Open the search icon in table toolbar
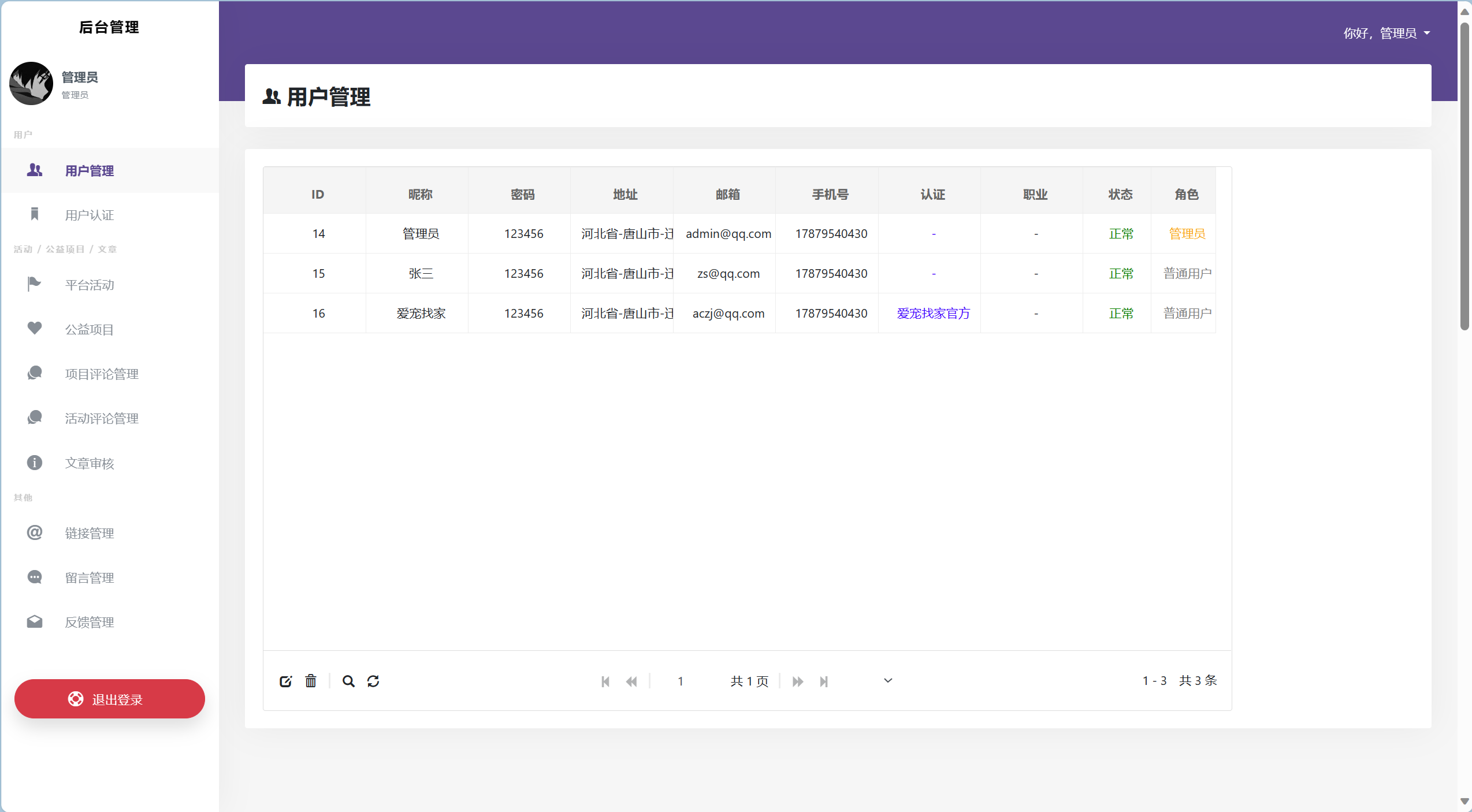Image resolution: width=1472 pixels, height=812 pixels. [348, 681]
